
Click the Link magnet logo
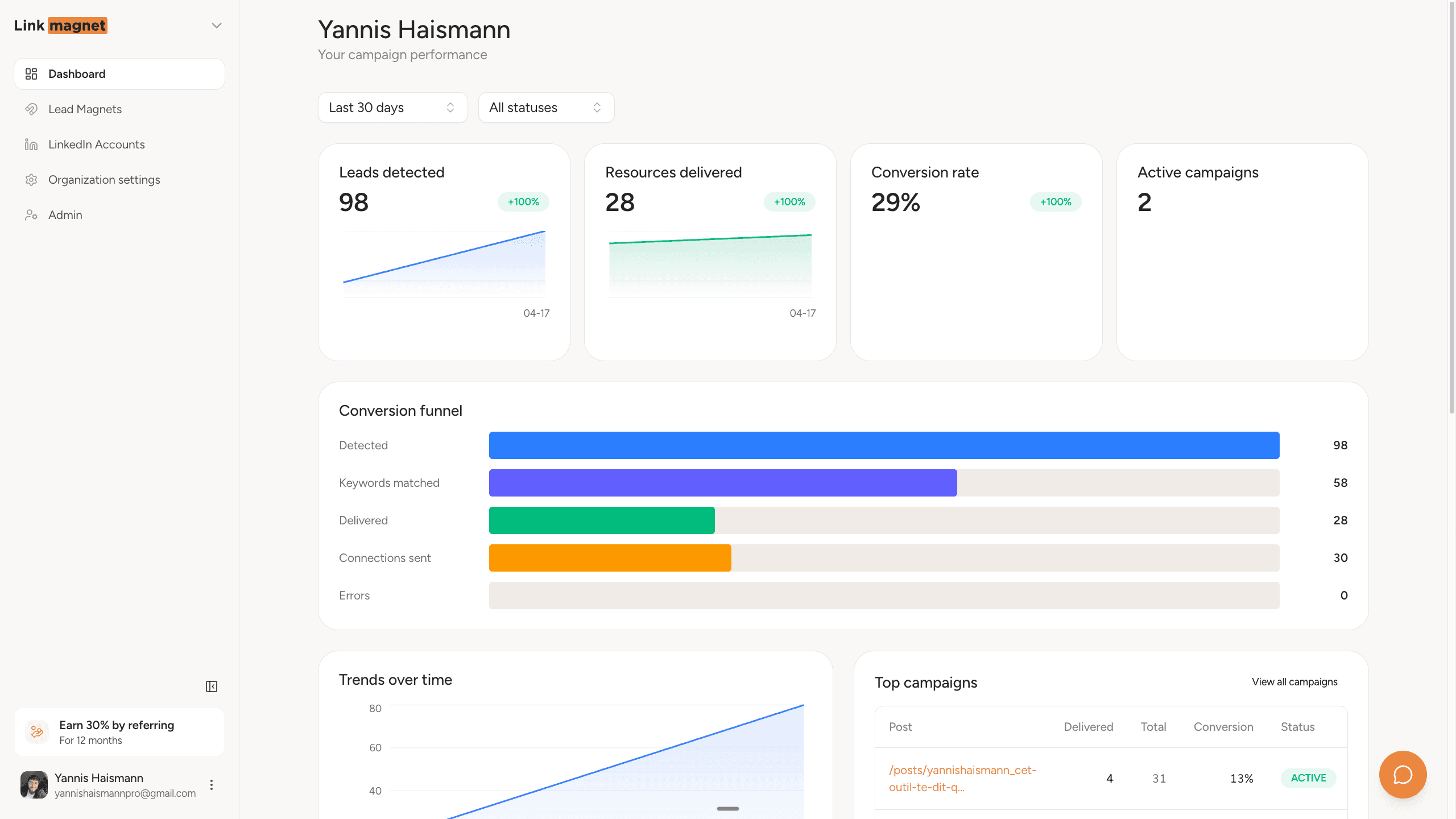pos(59,25)
